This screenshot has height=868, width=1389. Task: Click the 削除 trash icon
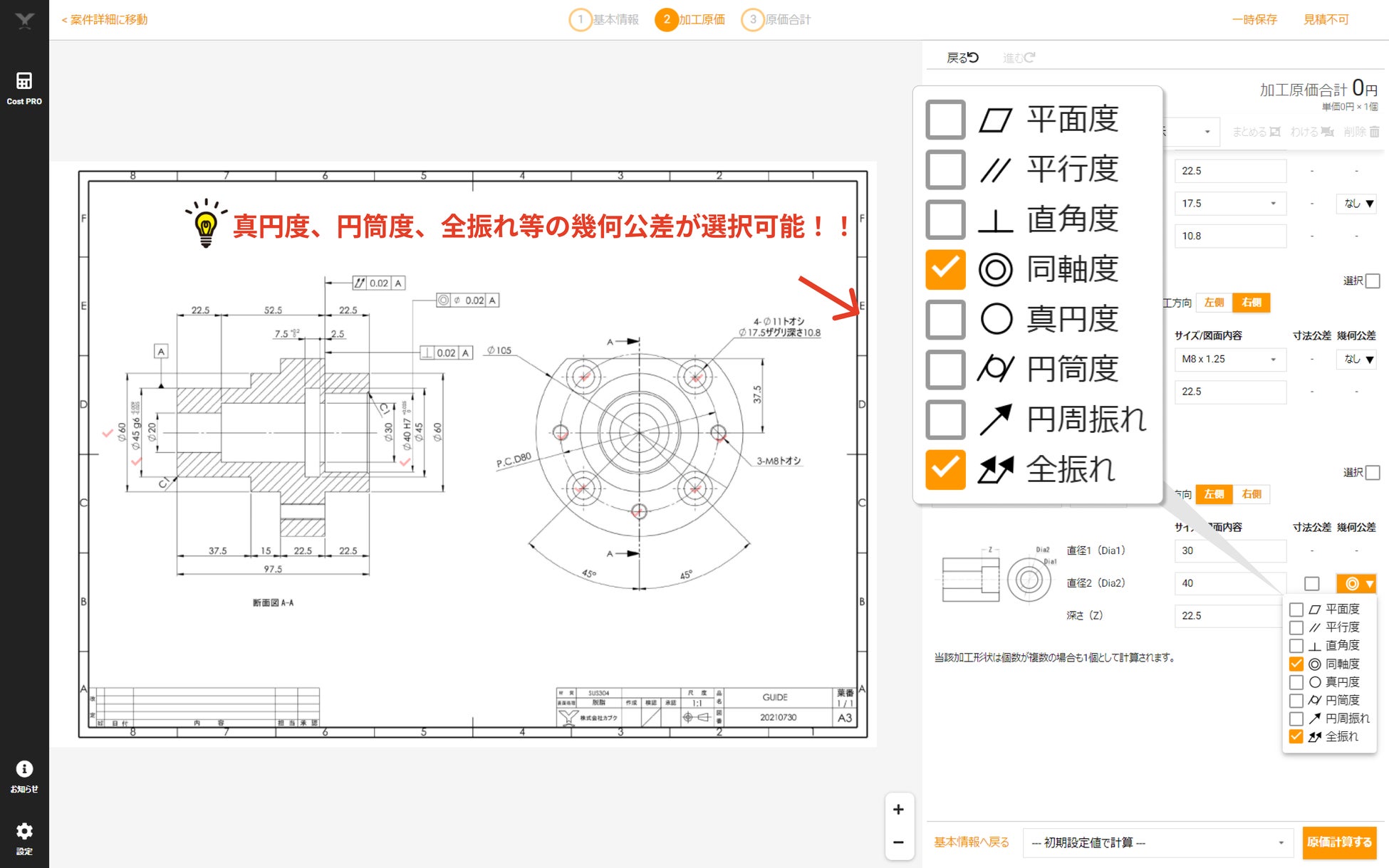click(1375, 132)
